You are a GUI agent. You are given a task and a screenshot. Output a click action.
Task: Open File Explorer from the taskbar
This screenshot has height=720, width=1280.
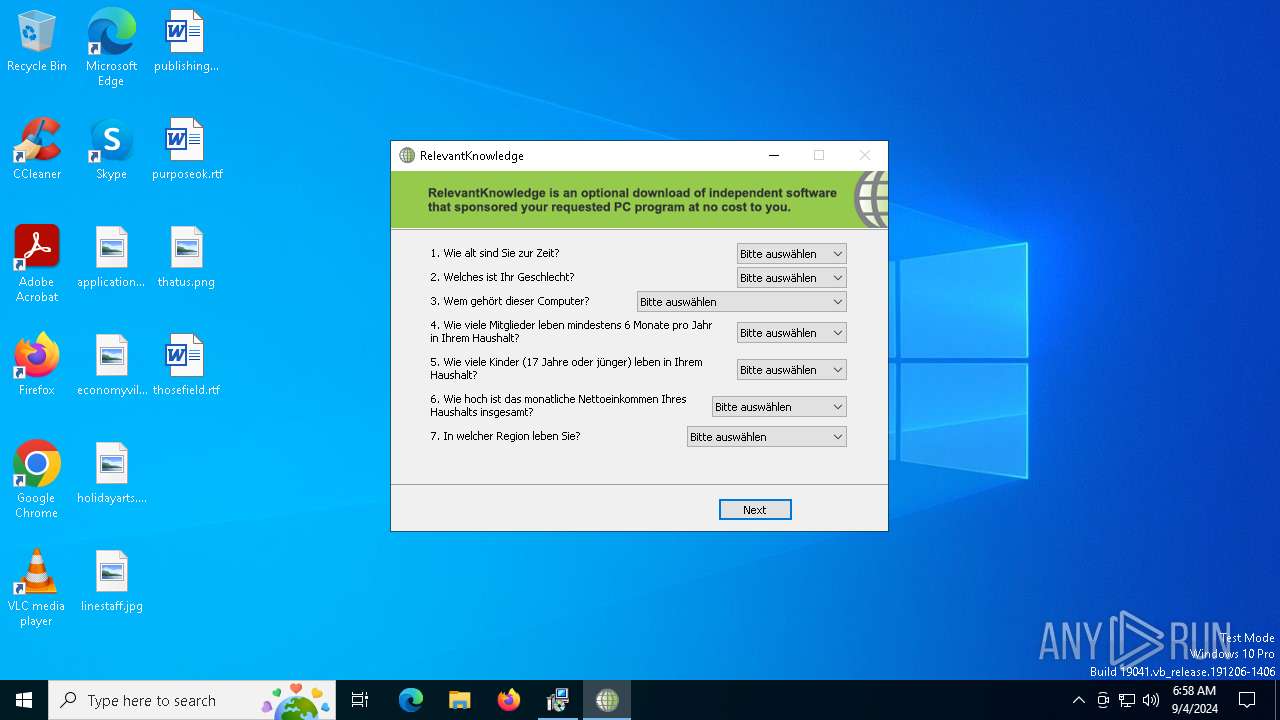459,700
